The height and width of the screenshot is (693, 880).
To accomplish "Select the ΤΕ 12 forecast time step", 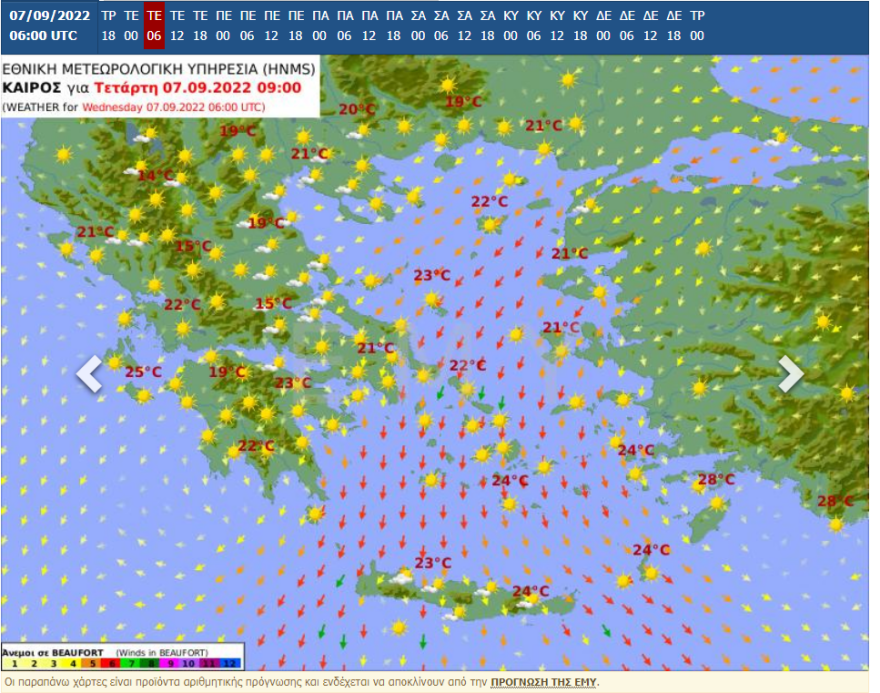I will point(177,26).
